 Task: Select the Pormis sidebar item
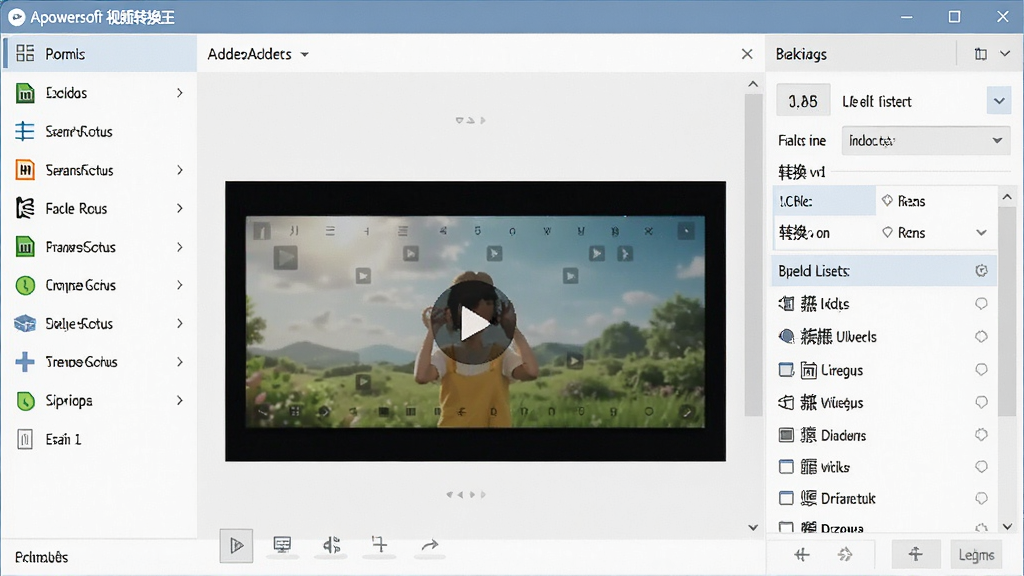coord(99,54)
